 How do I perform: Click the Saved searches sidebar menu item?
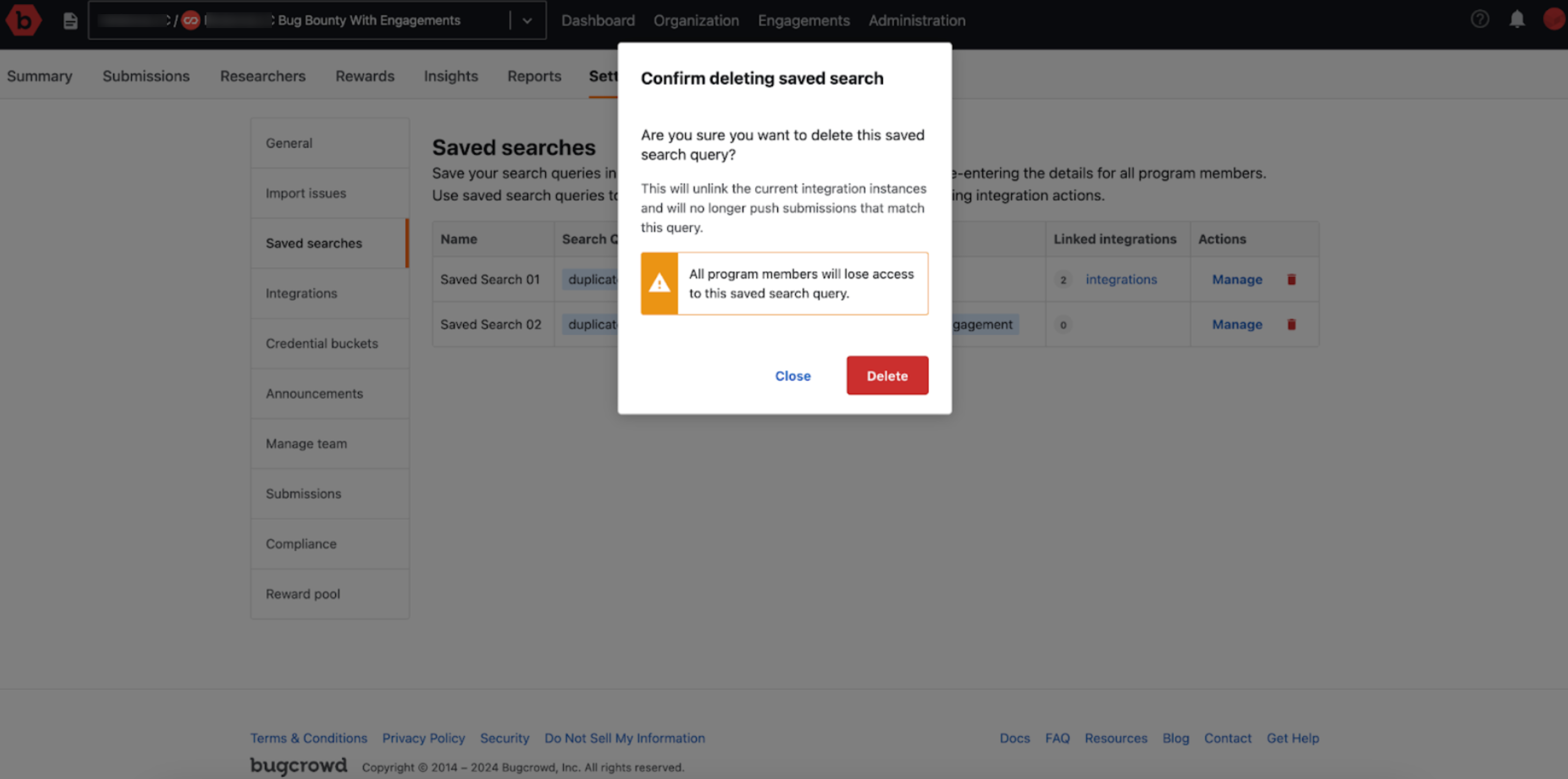[x=313, y=243]
